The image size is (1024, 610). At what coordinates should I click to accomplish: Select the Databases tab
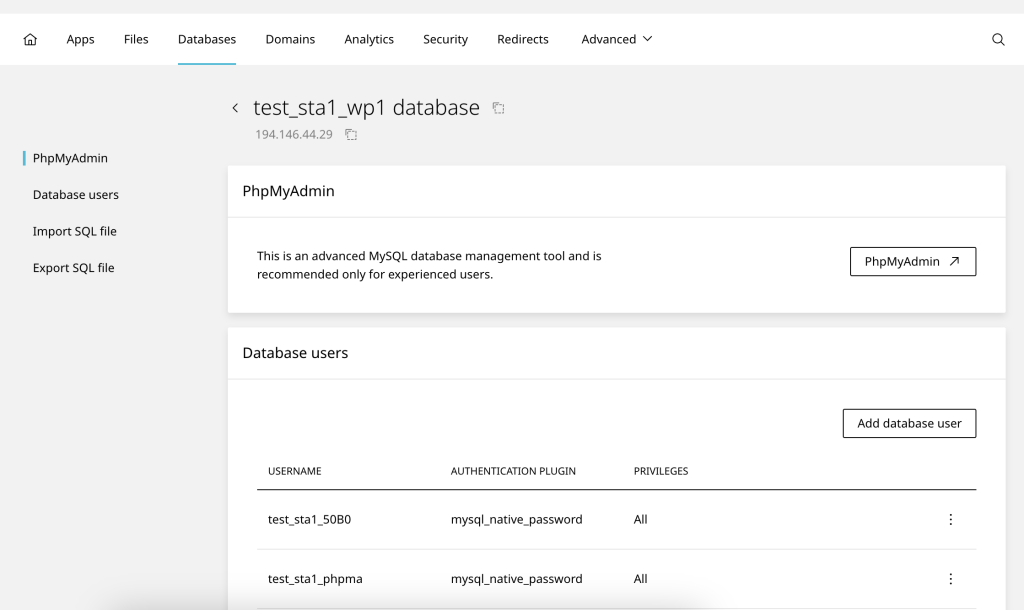207,39
